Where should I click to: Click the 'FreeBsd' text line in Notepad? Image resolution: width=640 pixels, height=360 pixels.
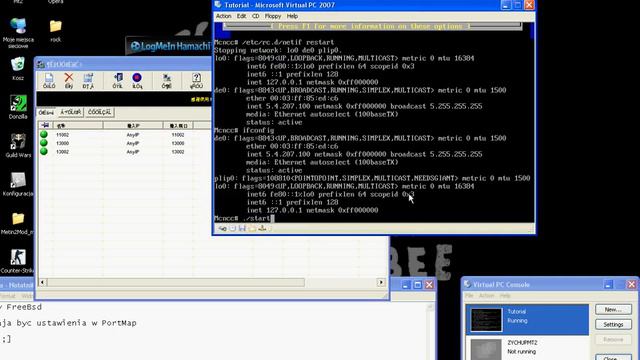(24, 307)
